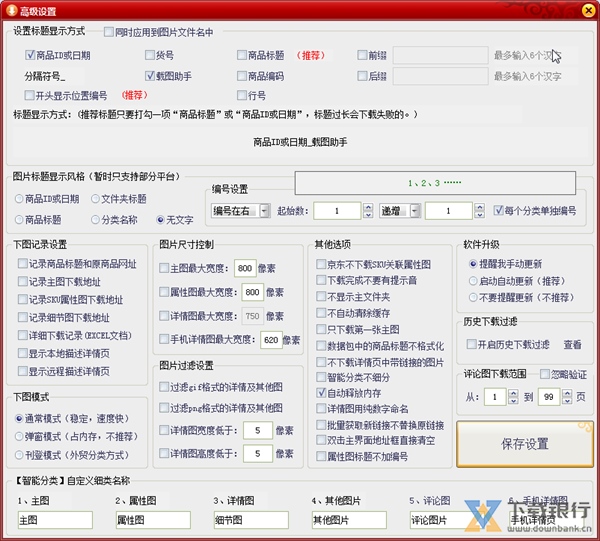
Task: Click the 属性图 category name field
Action: click(153, 520)
